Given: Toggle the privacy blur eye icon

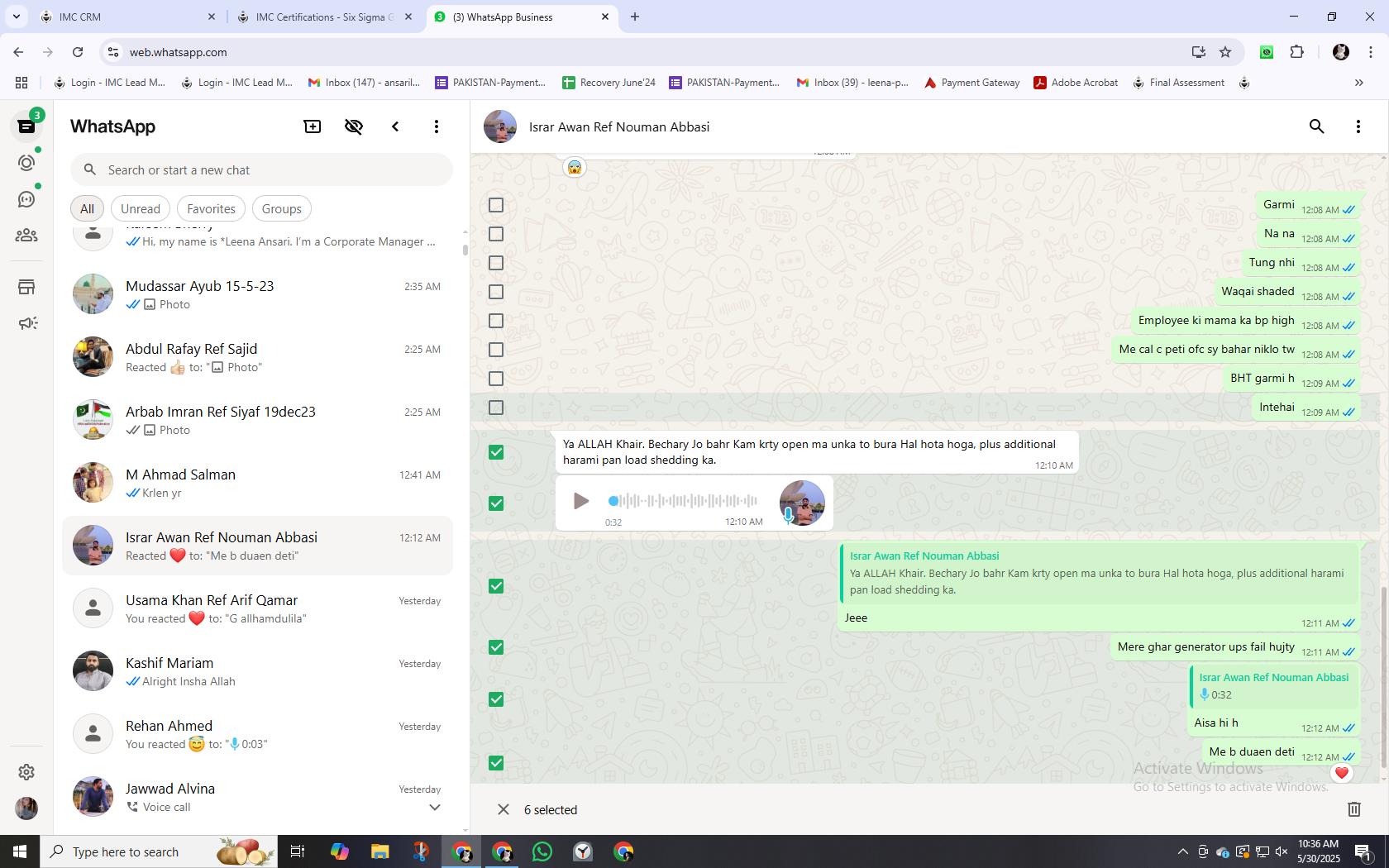Looking at the screenshot, I should (354, 126).
